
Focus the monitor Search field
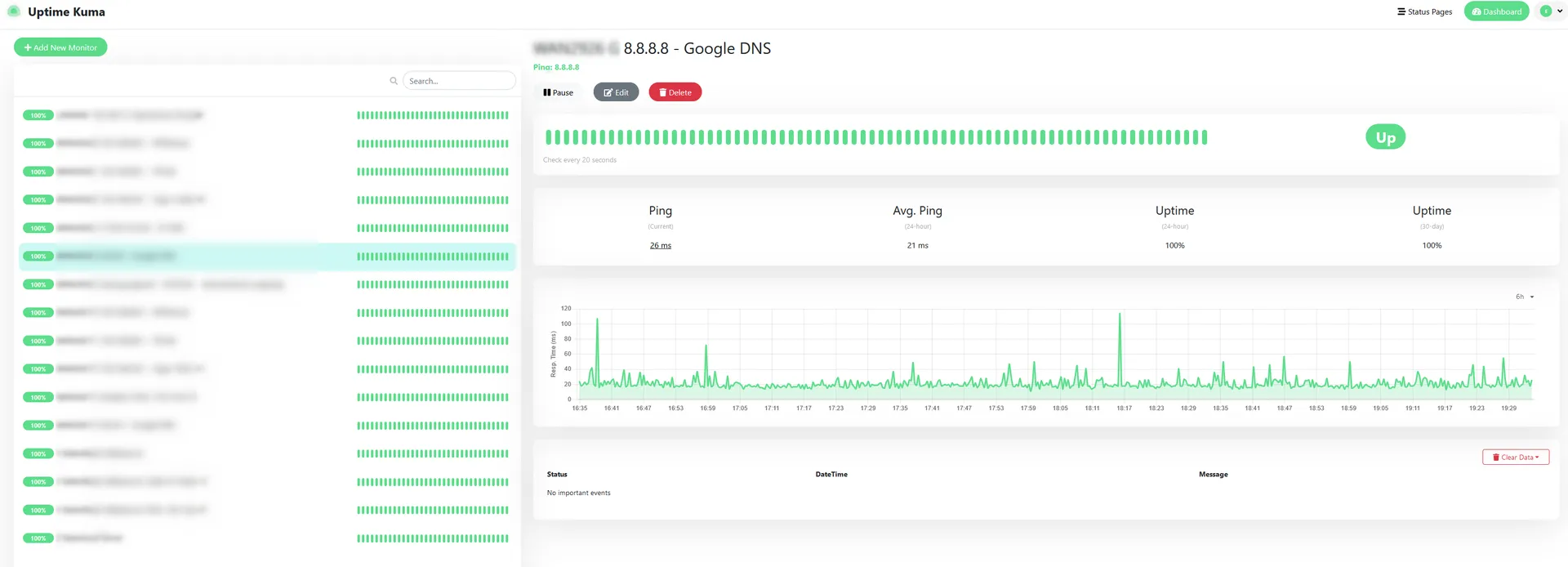point(459,81)
